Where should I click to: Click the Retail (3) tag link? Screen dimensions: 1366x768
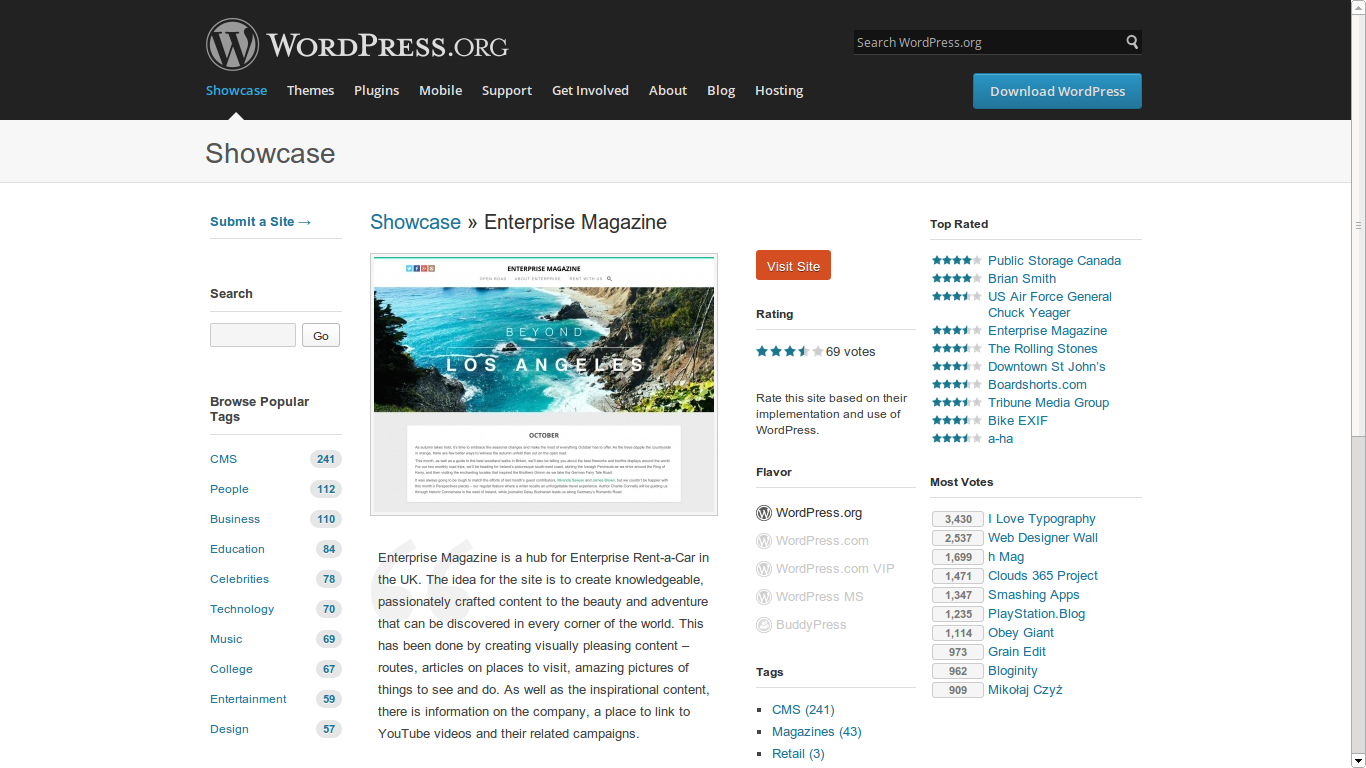[798, 754]
